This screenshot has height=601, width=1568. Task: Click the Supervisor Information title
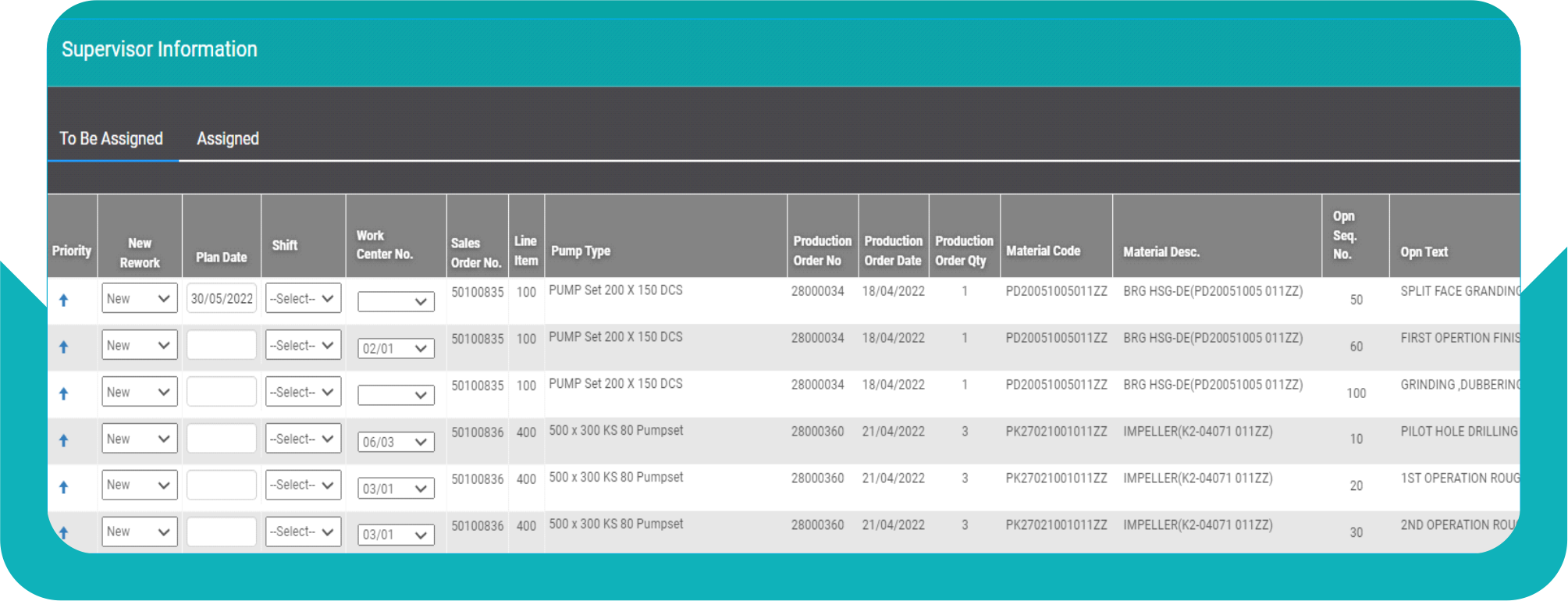pyautogui.click(x=159, y=49)
